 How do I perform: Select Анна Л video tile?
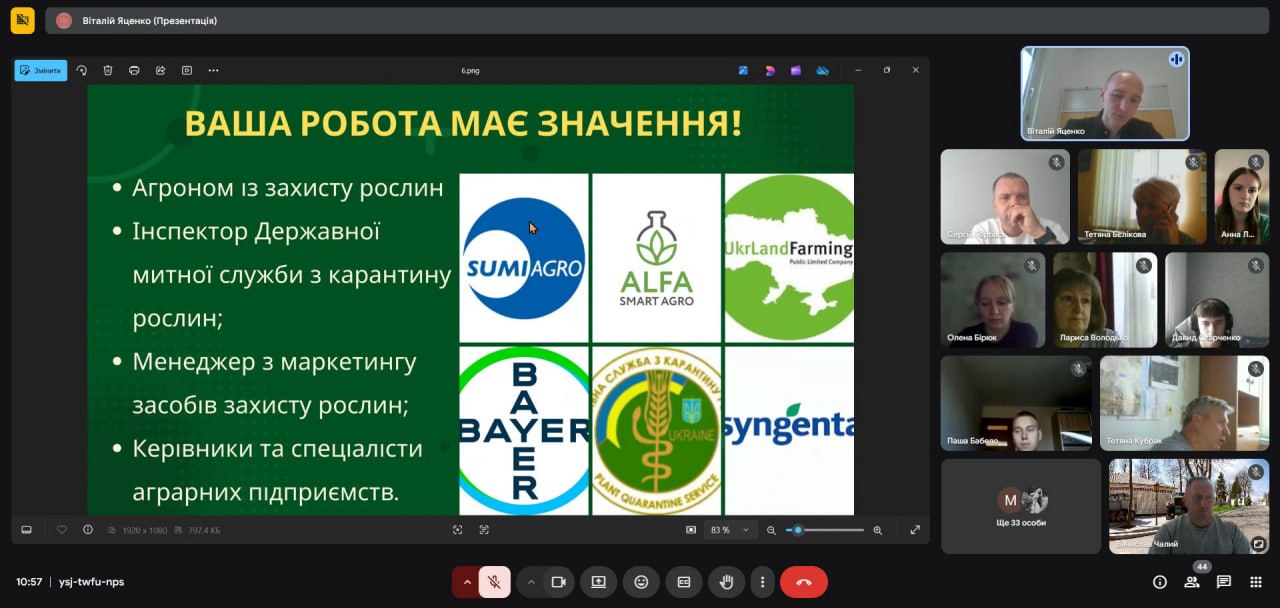pos(1241,197)
